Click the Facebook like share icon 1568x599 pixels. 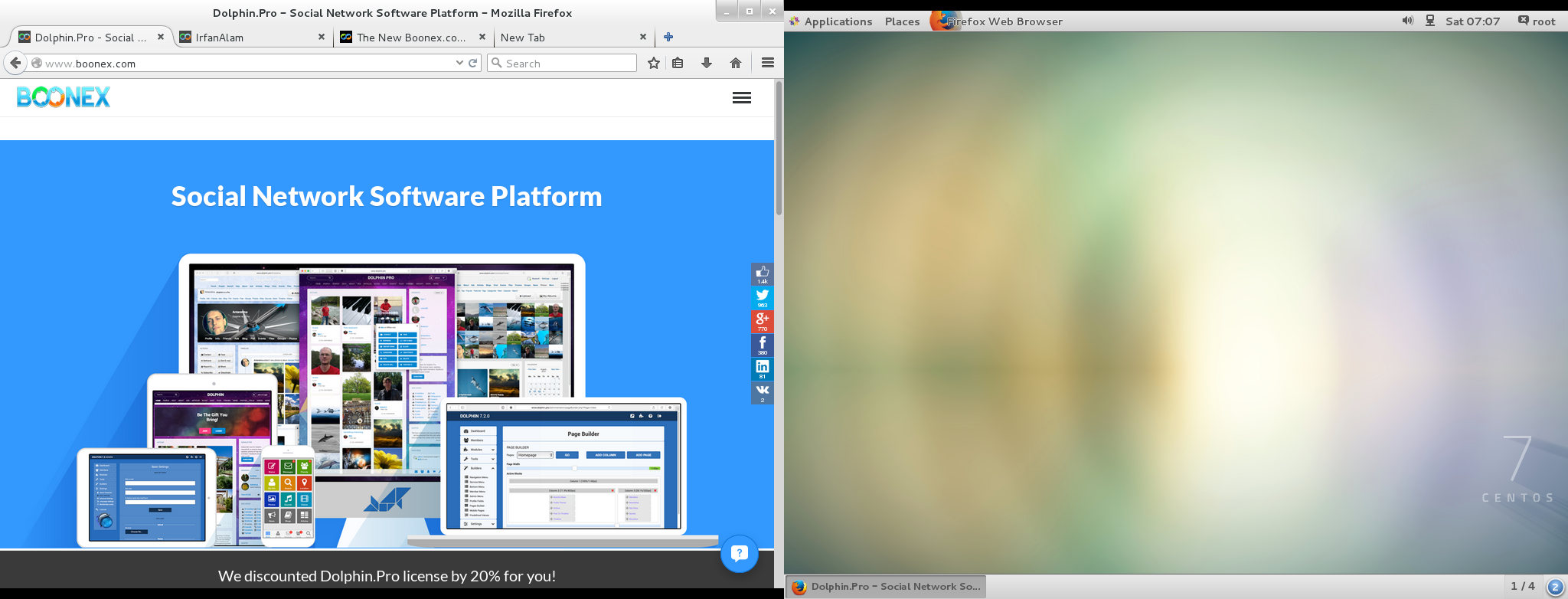tap(762, 273)
